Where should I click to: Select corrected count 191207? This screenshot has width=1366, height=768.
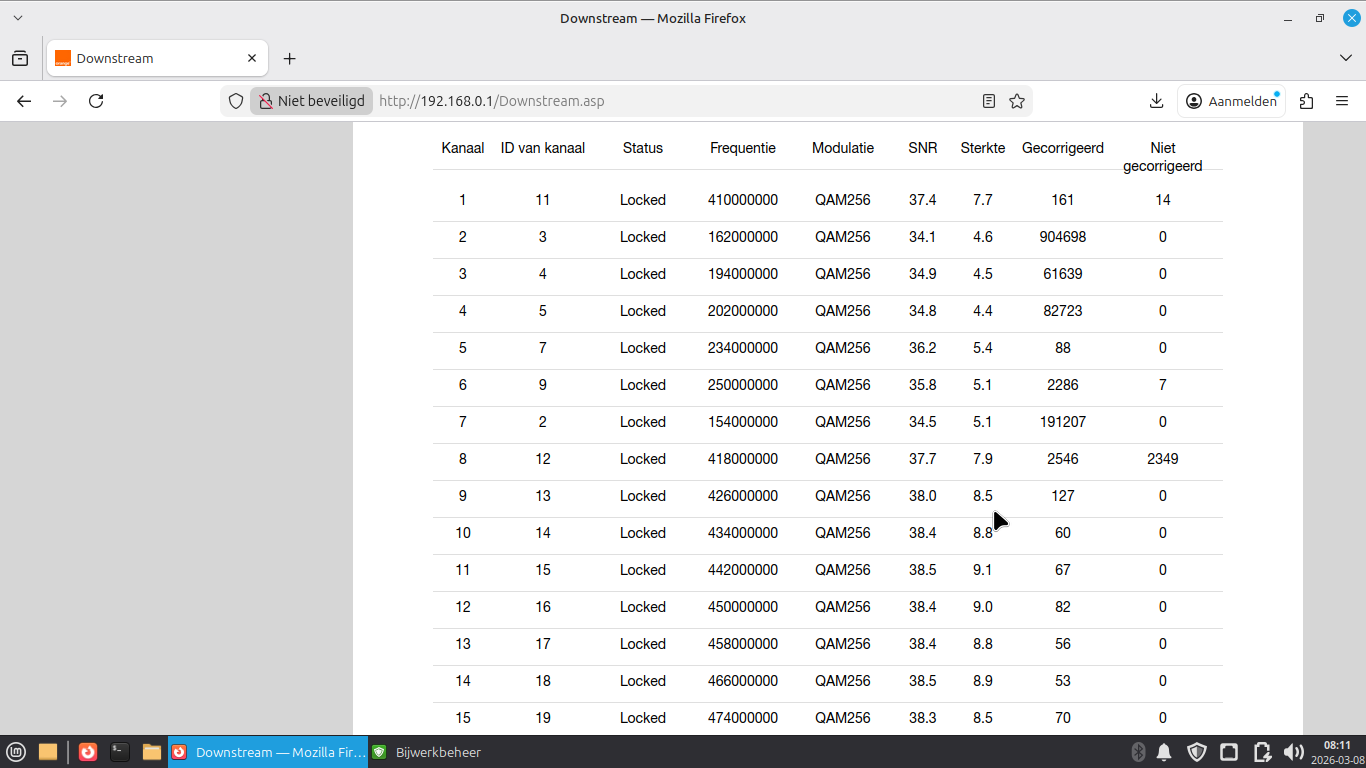point(1063,422)
